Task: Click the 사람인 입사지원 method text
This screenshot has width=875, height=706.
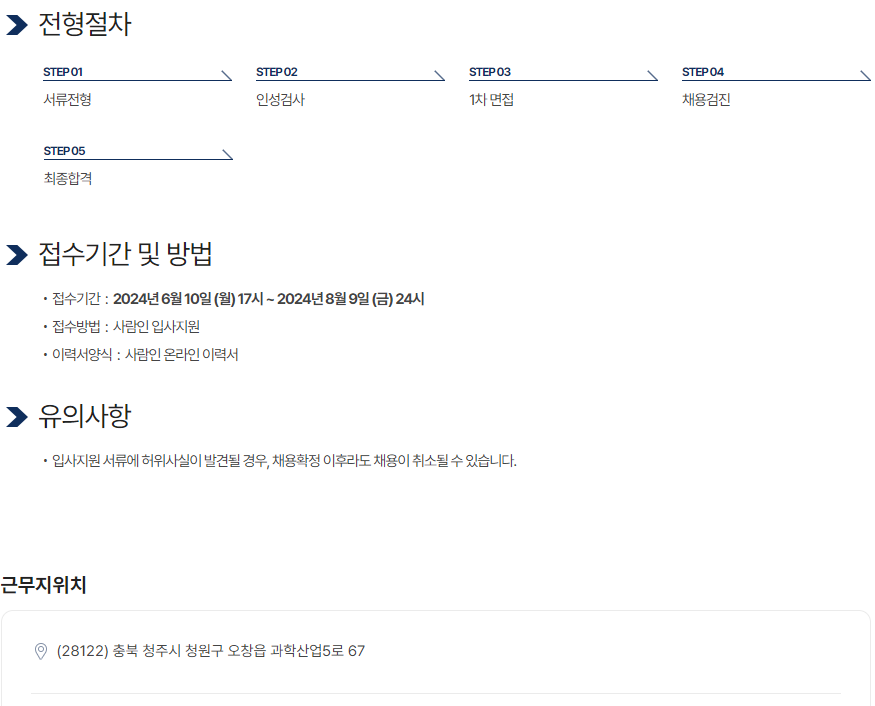Action: click(156, 326)
